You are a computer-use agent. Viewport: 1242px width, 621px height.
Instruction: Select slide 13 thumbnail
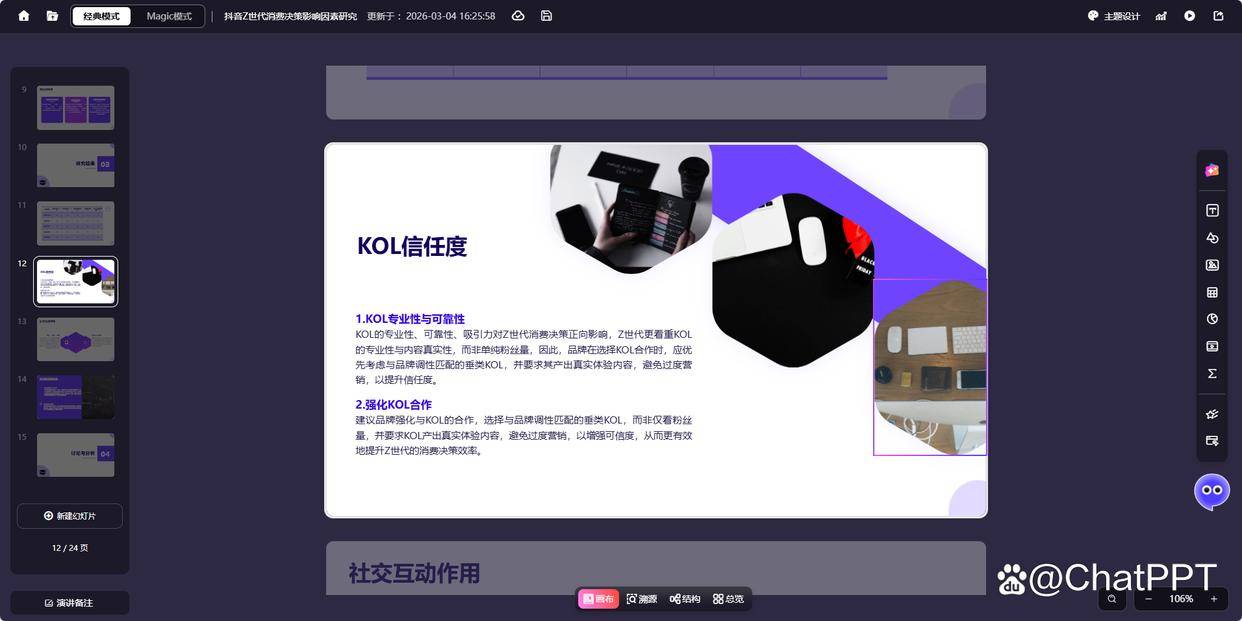pos(76,340)
